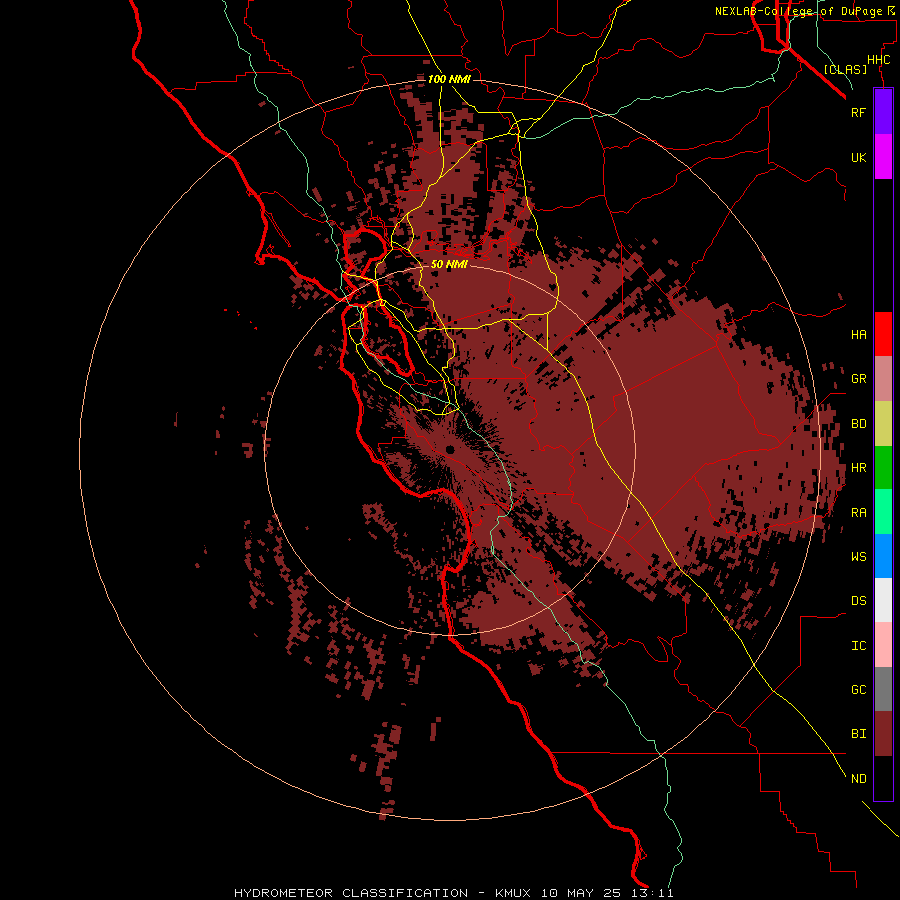Click the 'HYDROMETEOR CLASSIFICATION' title text
The image size is (900, 900).
pos(351,893)
